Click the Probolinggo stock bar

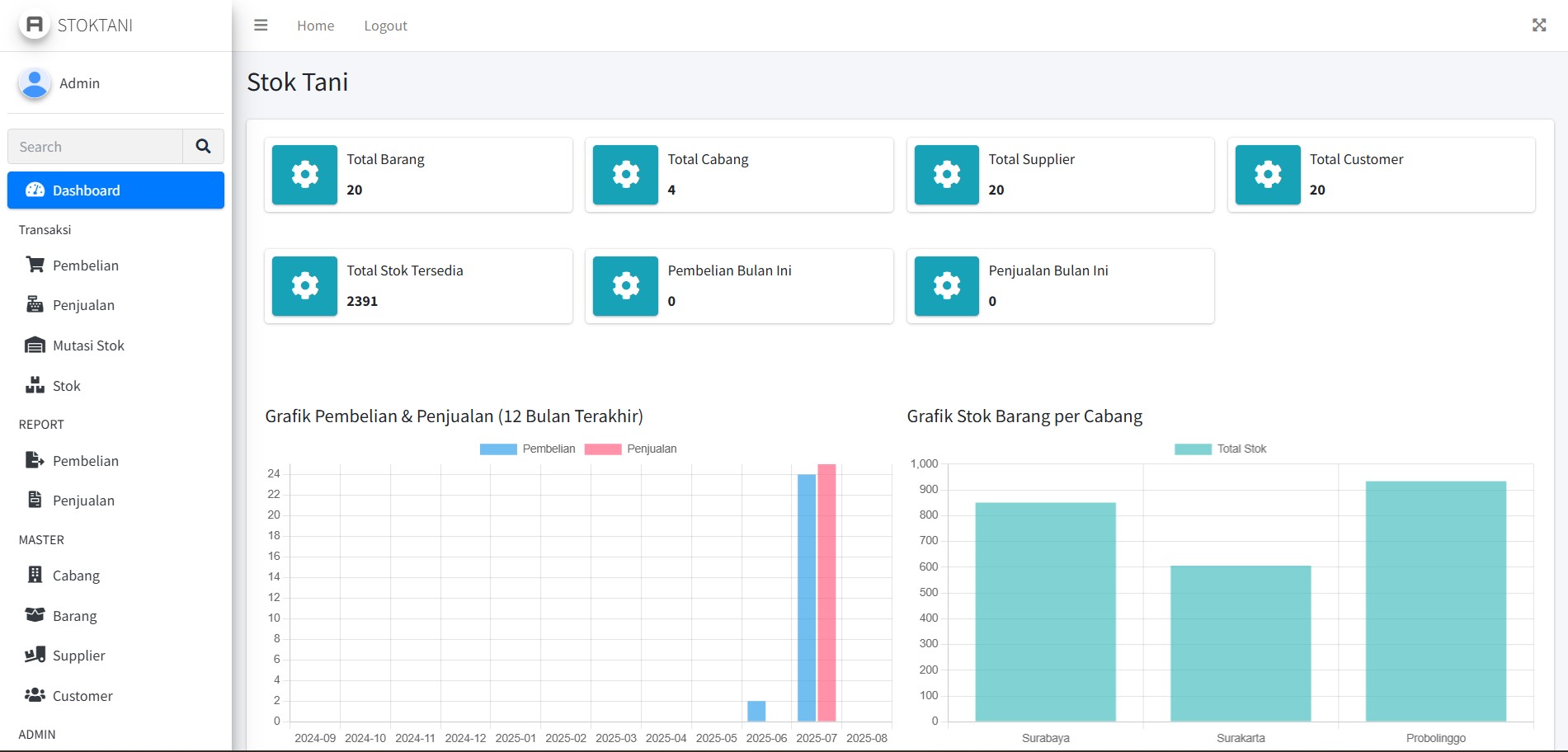pos(1435,602)
